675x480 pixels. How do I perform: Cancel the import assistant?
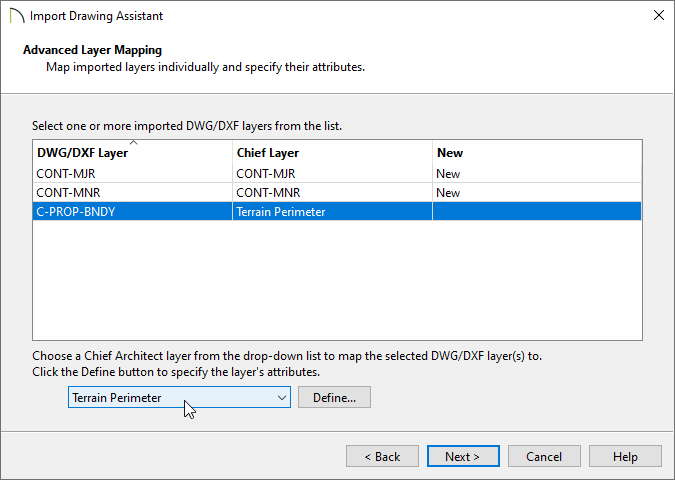coord(544,456)
